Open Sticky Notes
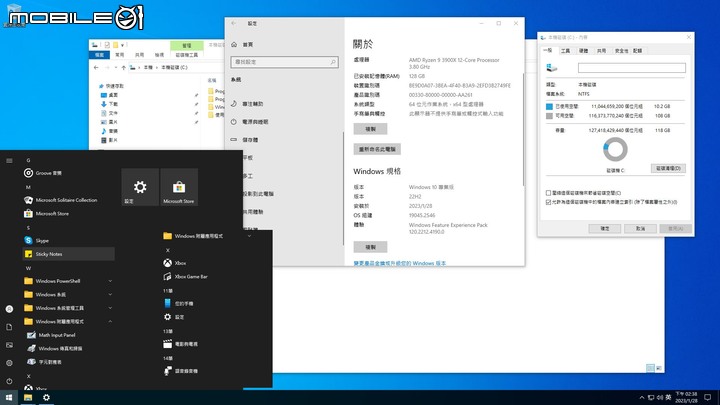This screenshot has width=720, height=405. tap(68, 254)
